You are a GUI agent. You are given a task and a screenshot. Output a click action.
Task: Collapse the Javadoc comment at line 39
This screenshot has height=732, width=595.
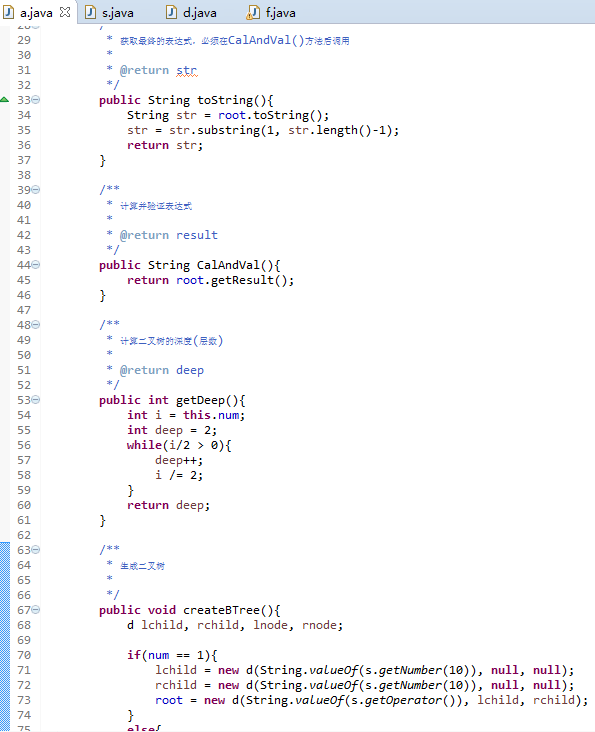click(36, 190)
